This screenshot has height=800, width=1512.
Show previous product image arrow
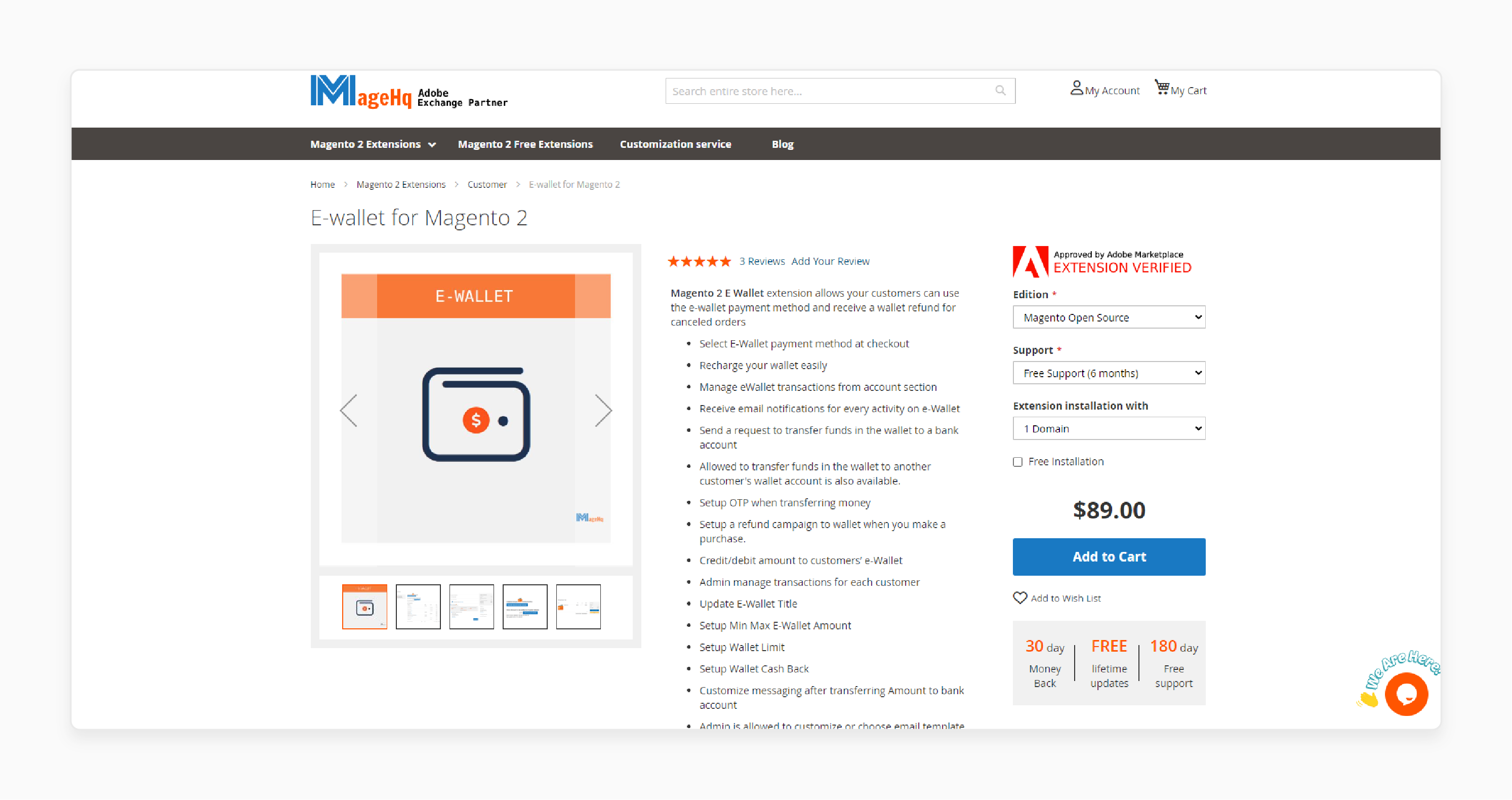point(349,410)
